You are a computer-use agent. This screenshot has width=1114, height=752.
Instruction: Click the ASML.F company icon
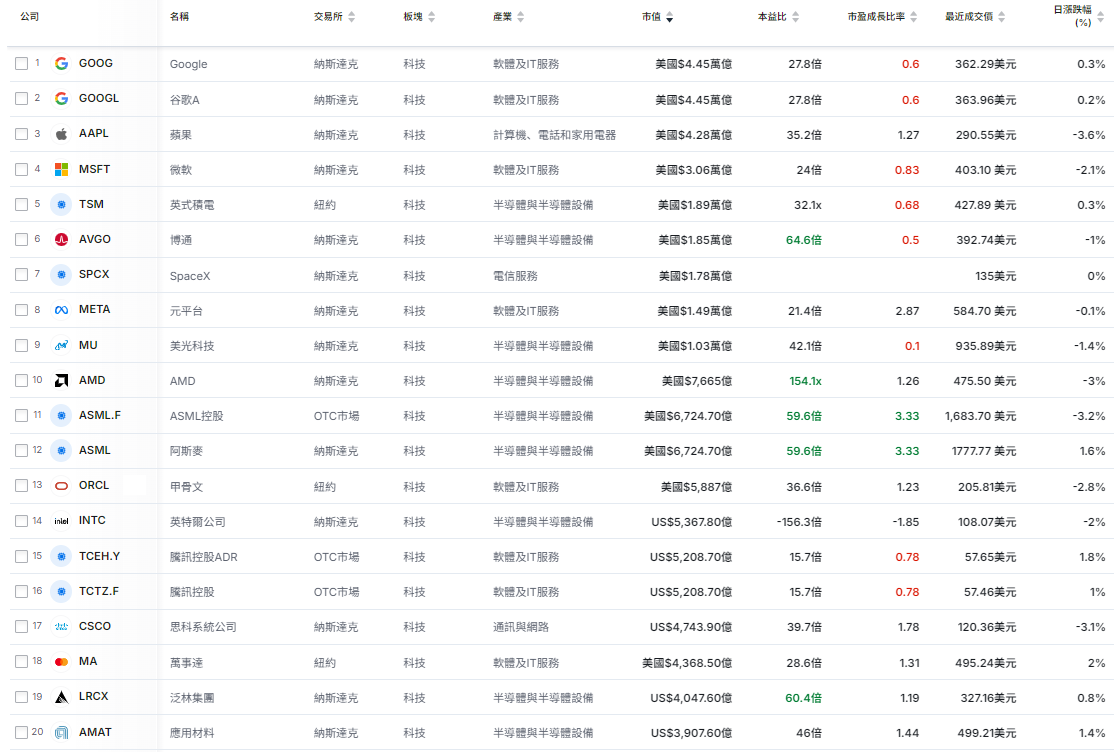pos(62,415)
